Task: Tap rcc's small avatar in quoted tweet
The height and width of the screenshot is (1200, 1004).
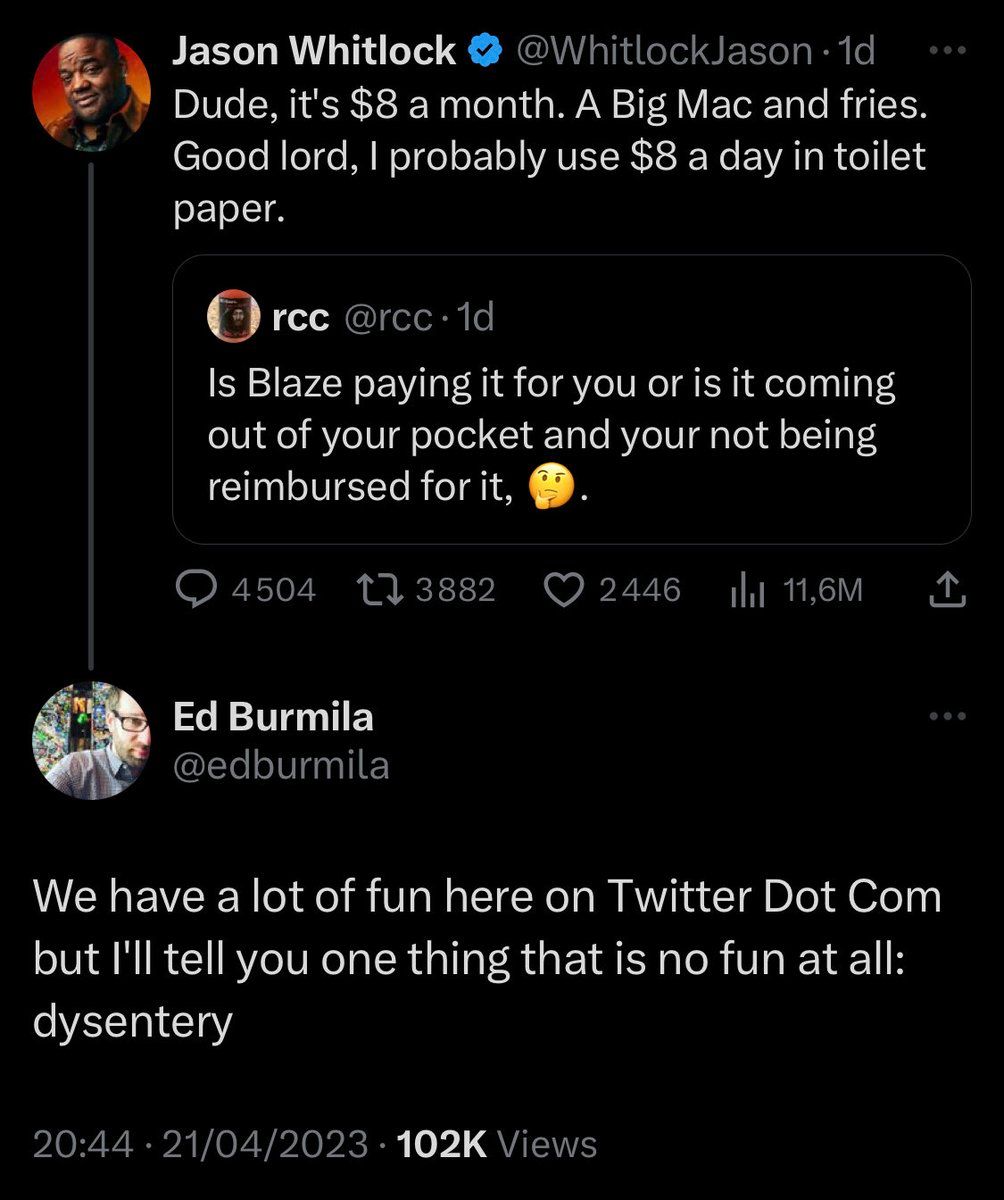Action: pyautogui.click(x=233, y=317)
